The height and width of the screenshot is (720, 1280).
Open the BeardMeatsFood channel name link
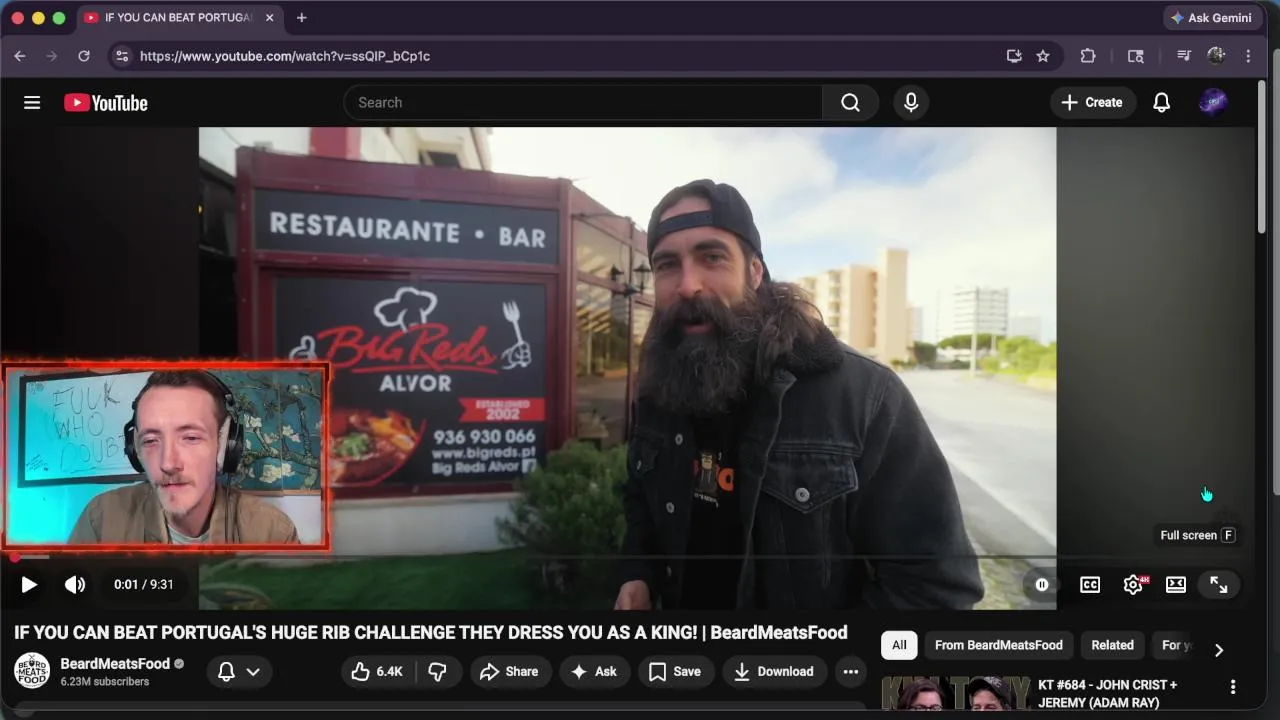click(115, 663)
